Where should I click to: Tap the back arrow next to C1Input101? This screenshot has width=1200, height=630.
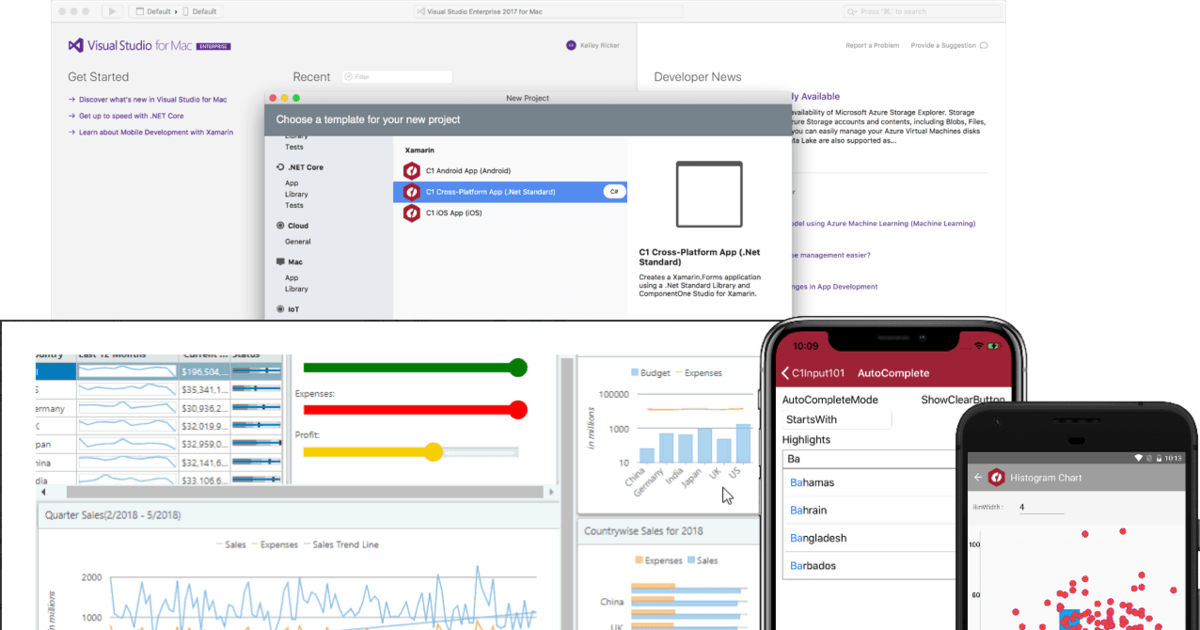[x=785, y=373]
